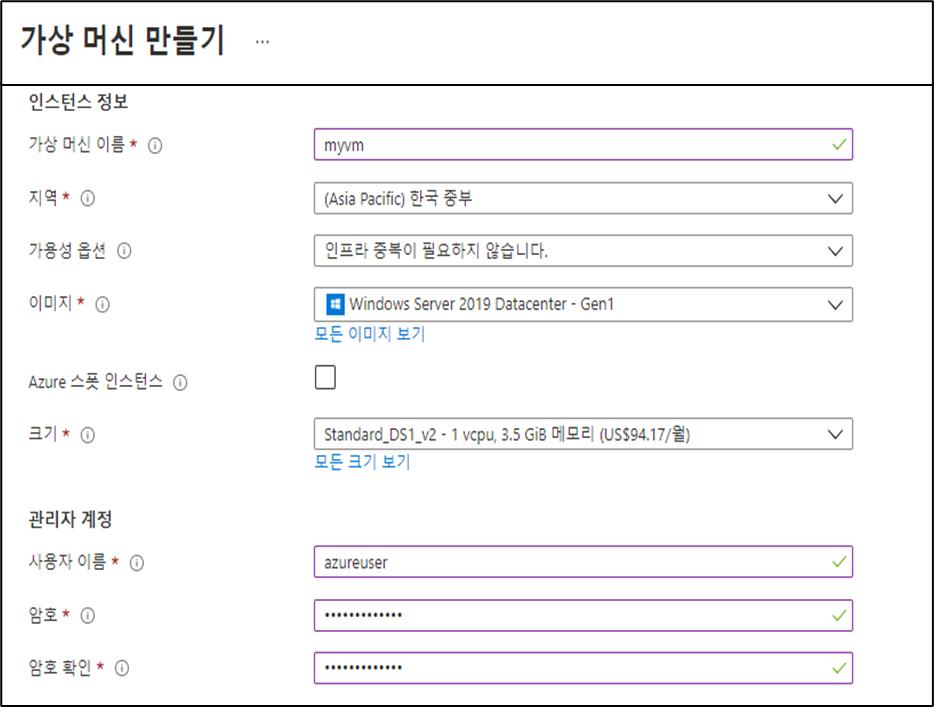Open the 지역 dropdown showing 한국 중부
Screen dimensions: 934x707
(583, 198)
